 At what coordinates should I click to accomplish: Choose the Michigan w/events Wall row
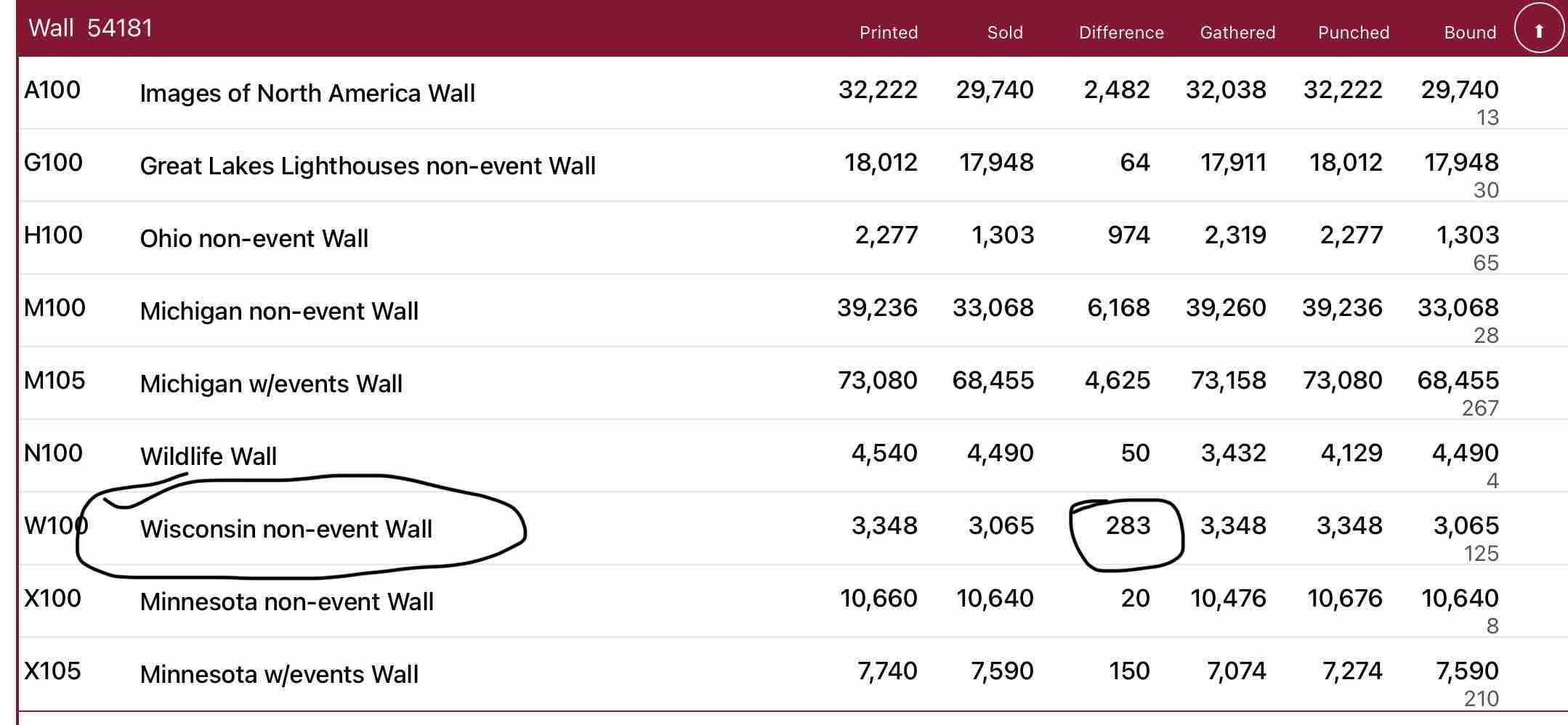coord(271,384)
